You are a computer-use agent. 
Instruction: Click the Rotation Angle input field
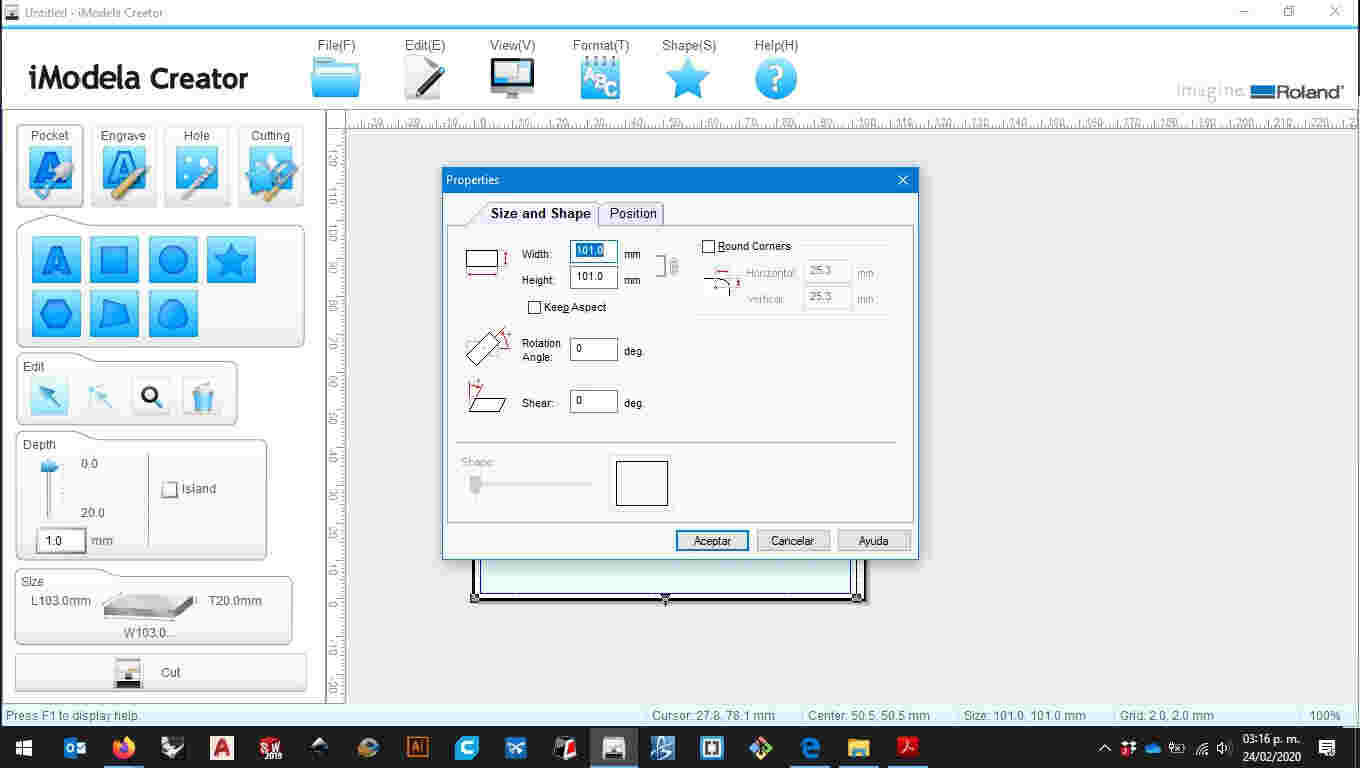point(594,349)
